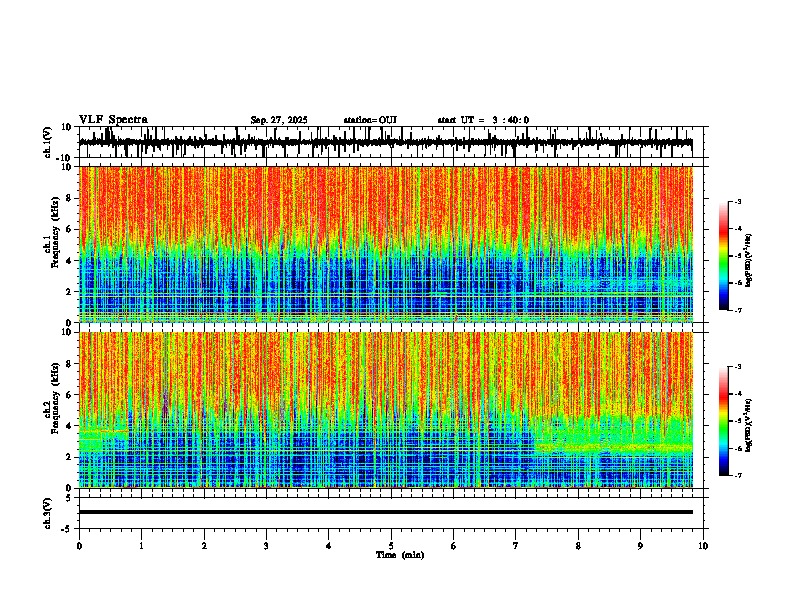Click the ch.2 color bar log(PSD) label
The image size is (792, 612).
(748, 426)
